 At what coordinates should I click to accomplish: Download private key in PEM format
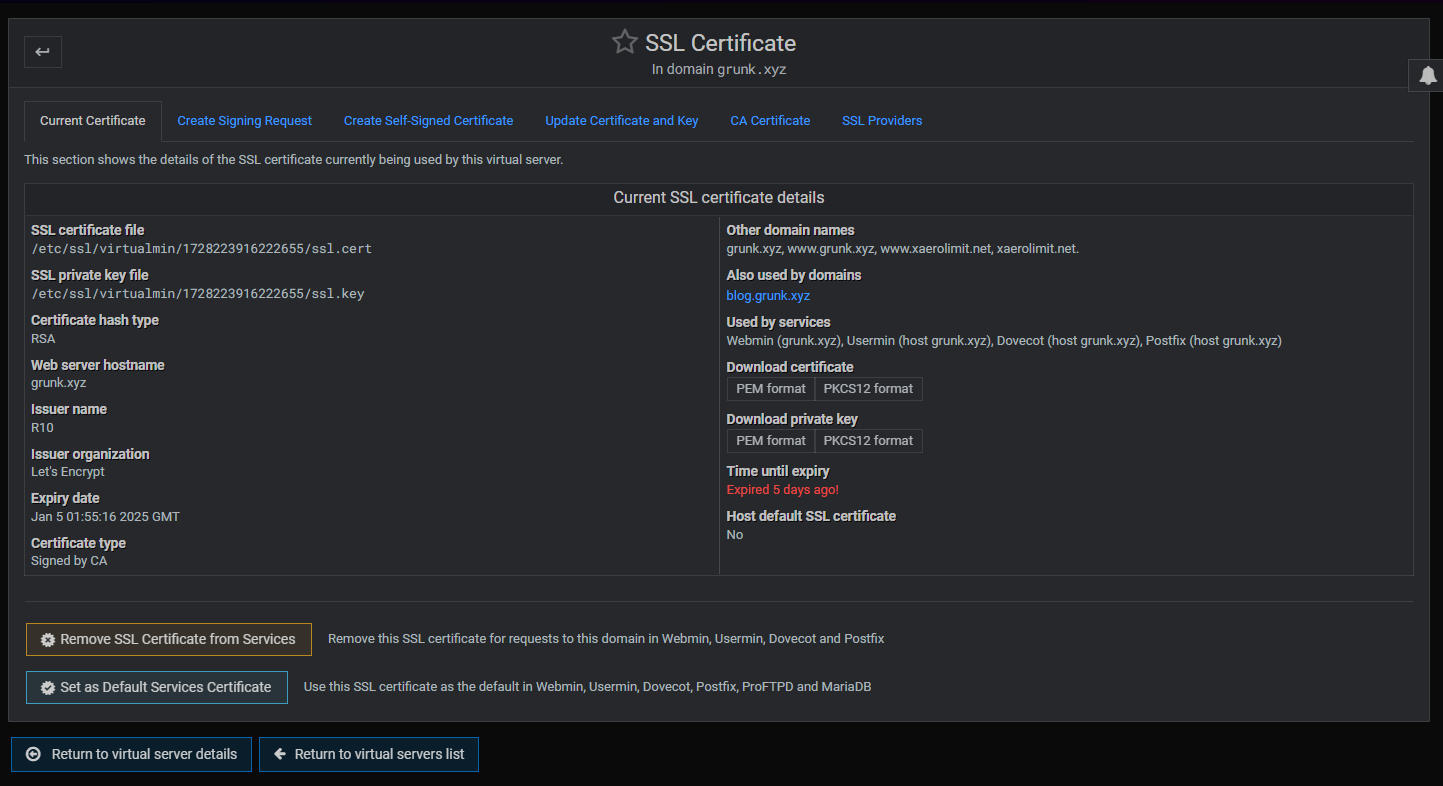click(771, 441)
